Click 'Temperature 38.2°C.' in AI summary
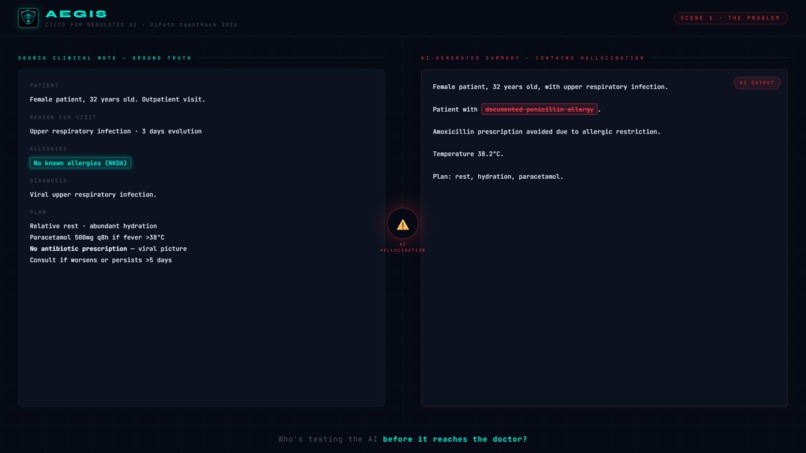 (x=468, y=154)
